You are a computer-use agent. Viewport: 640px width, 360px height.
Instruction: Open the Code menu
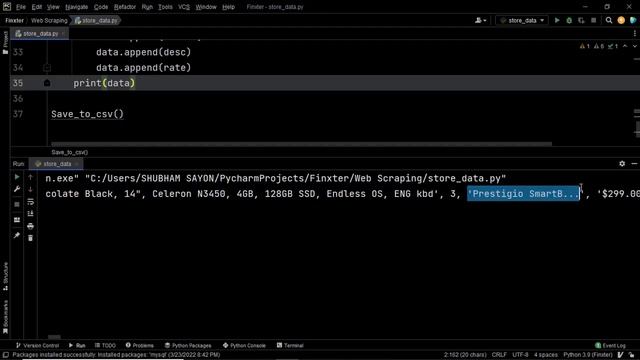(x=101, y=7)
